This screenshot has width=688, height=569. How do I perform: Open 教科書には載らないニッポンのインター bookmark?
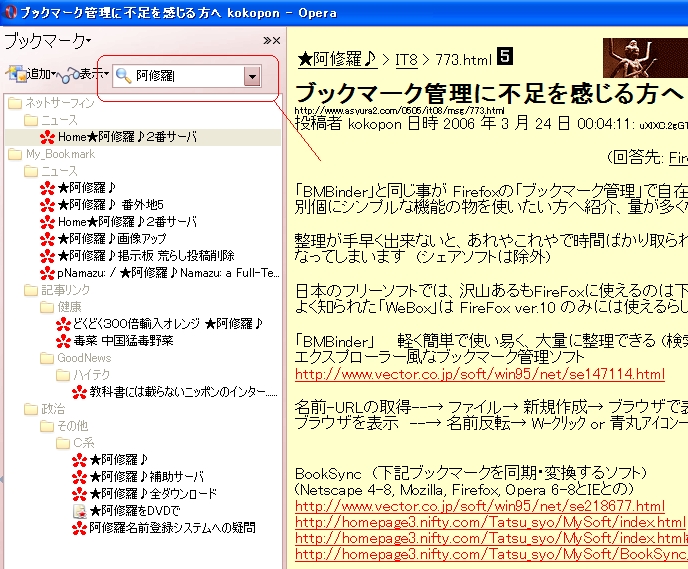[x=183, y=392]
